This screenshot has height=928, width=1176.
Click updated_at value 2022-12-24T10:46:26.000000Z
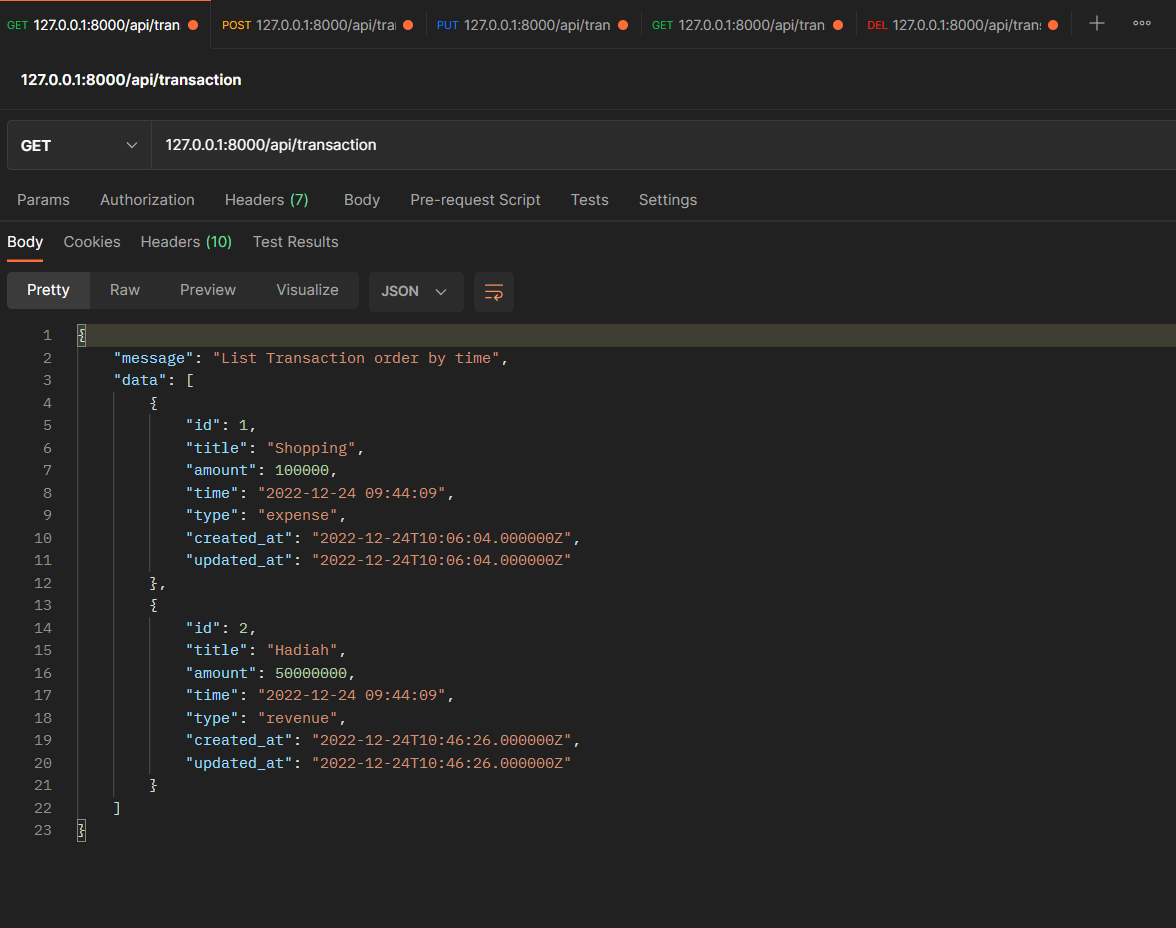tap(442, 763)
